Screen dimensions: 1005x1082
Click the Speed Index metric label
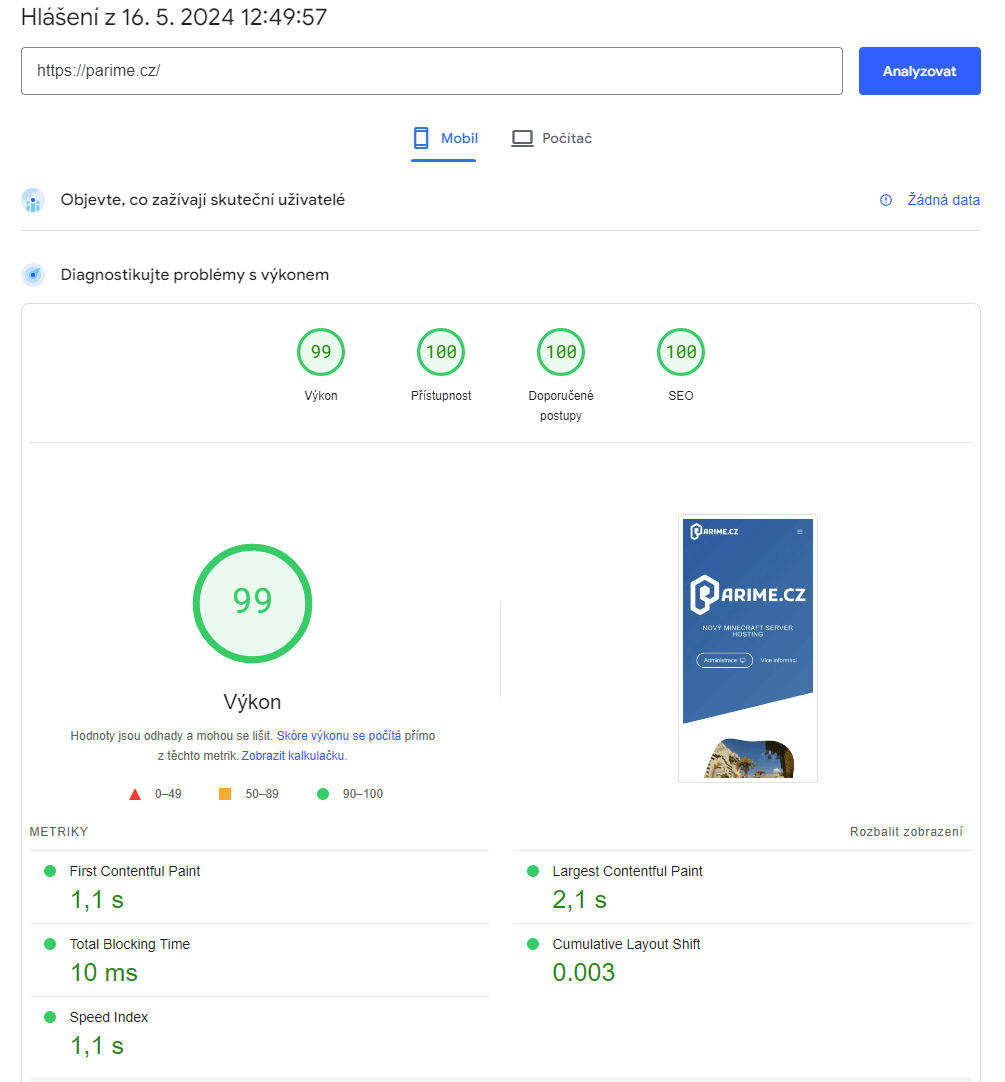pos(109,1017)
